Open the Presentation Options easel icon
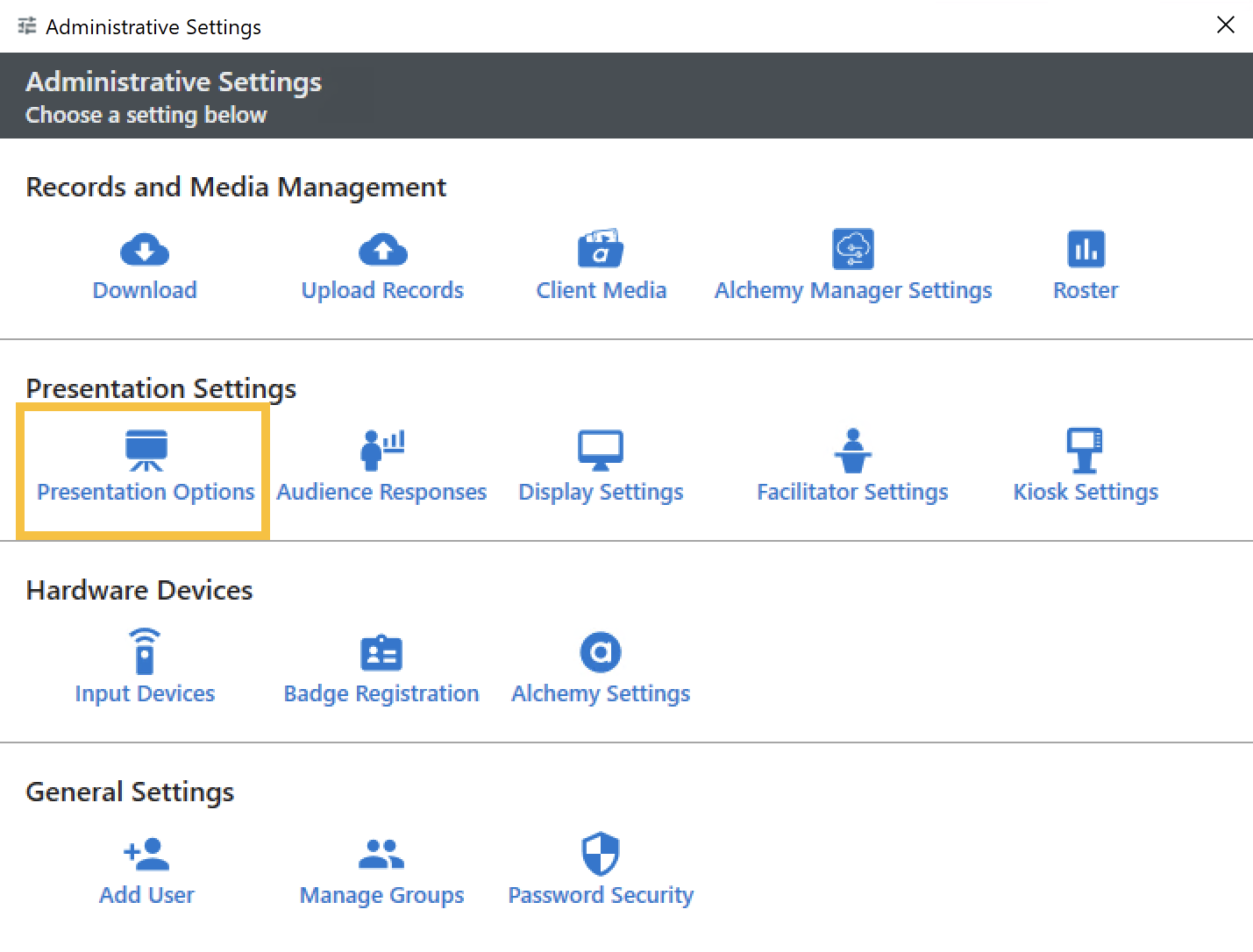The height and width of the screenshot is (952, 1253). tap(146, 450)
